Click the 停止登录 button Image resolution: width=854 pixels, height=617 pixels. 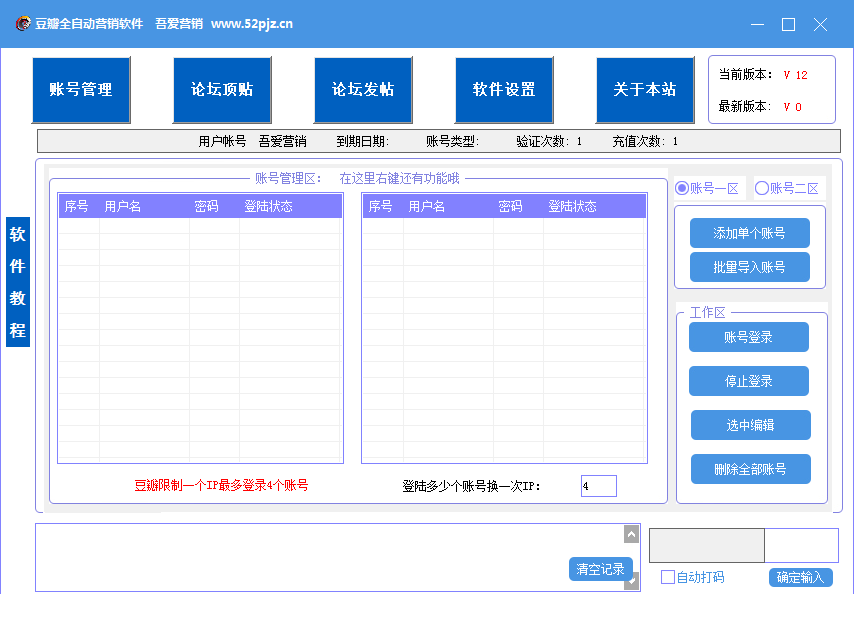pyautogui.click(x=749, y=381)
